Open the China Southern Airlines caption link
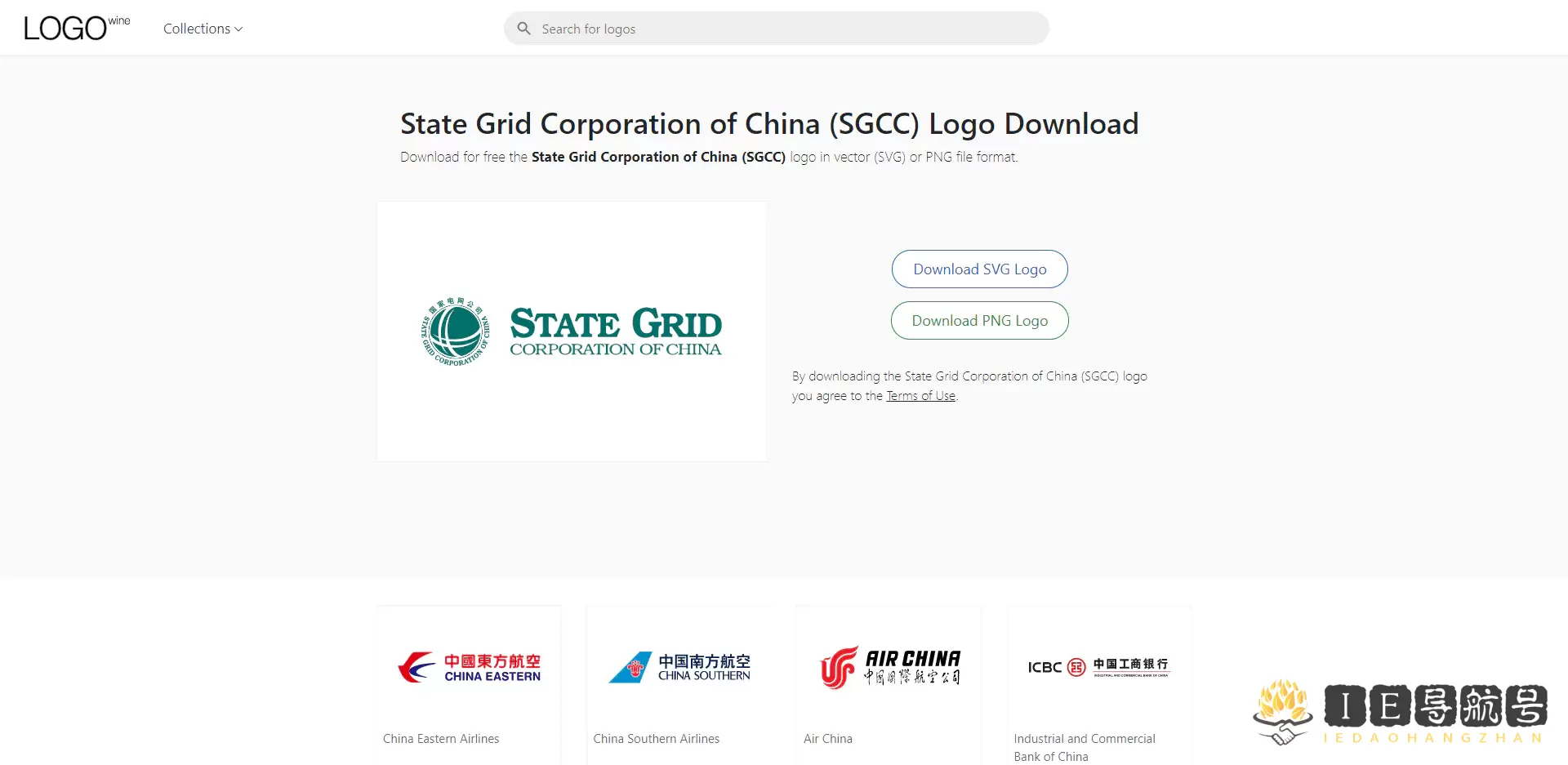The height and width of the screenshot is (765, 1568). click(656, 739)
